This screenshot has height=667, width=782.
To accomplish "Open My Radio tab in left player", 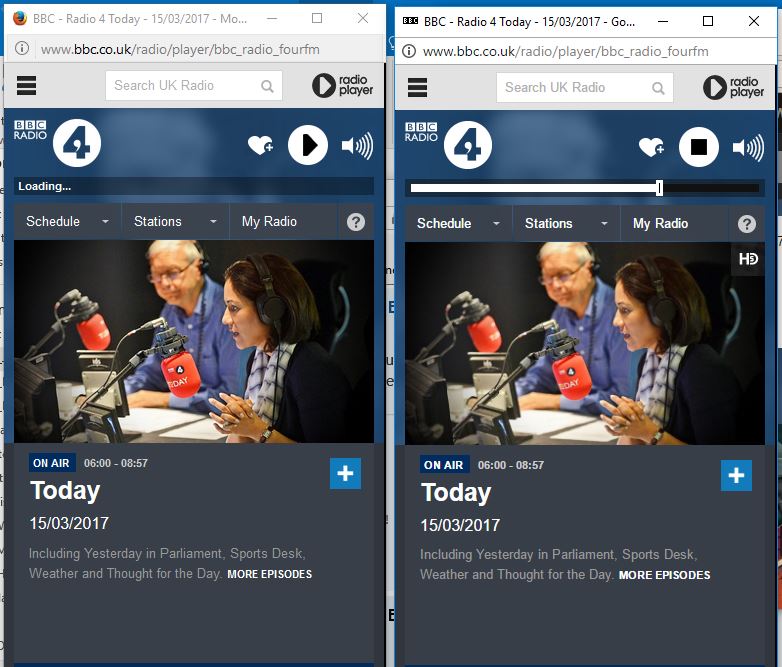I will pyautogui.click(x=269, y=222).
